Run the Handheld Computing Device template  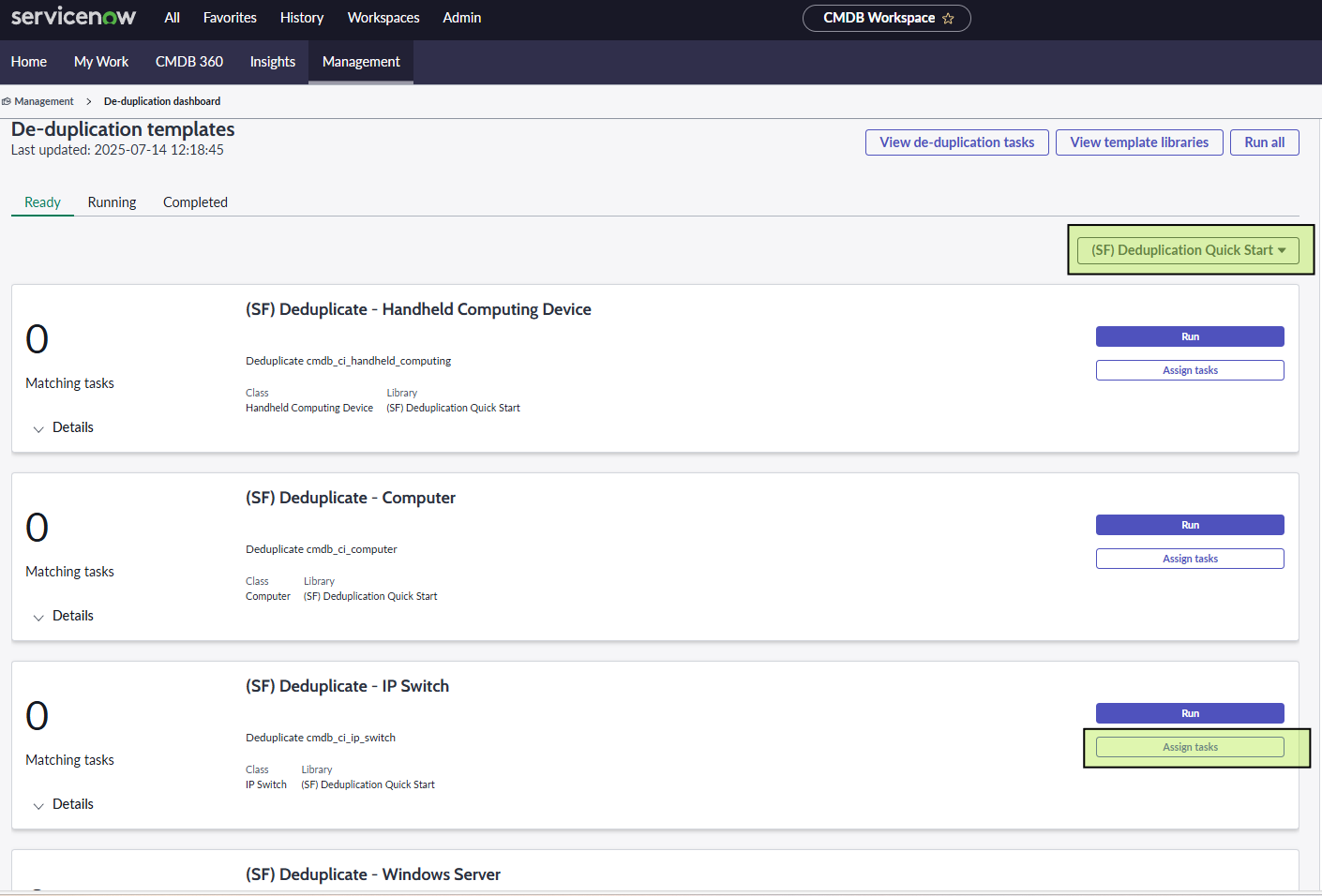pyautogui.click(x=1190, y=336)
